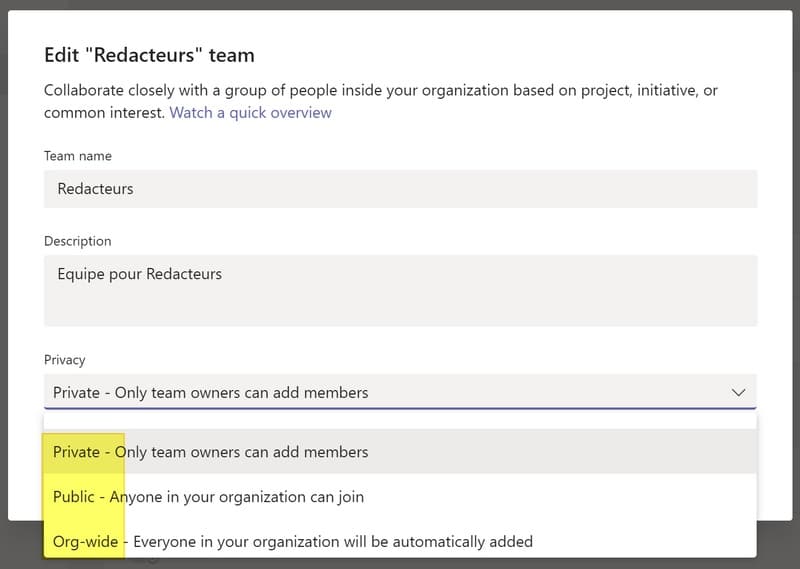This screenshot has height=569, width=800.
Task: Click the dimmed backdrop below the dialog
Action: (400, 562)
